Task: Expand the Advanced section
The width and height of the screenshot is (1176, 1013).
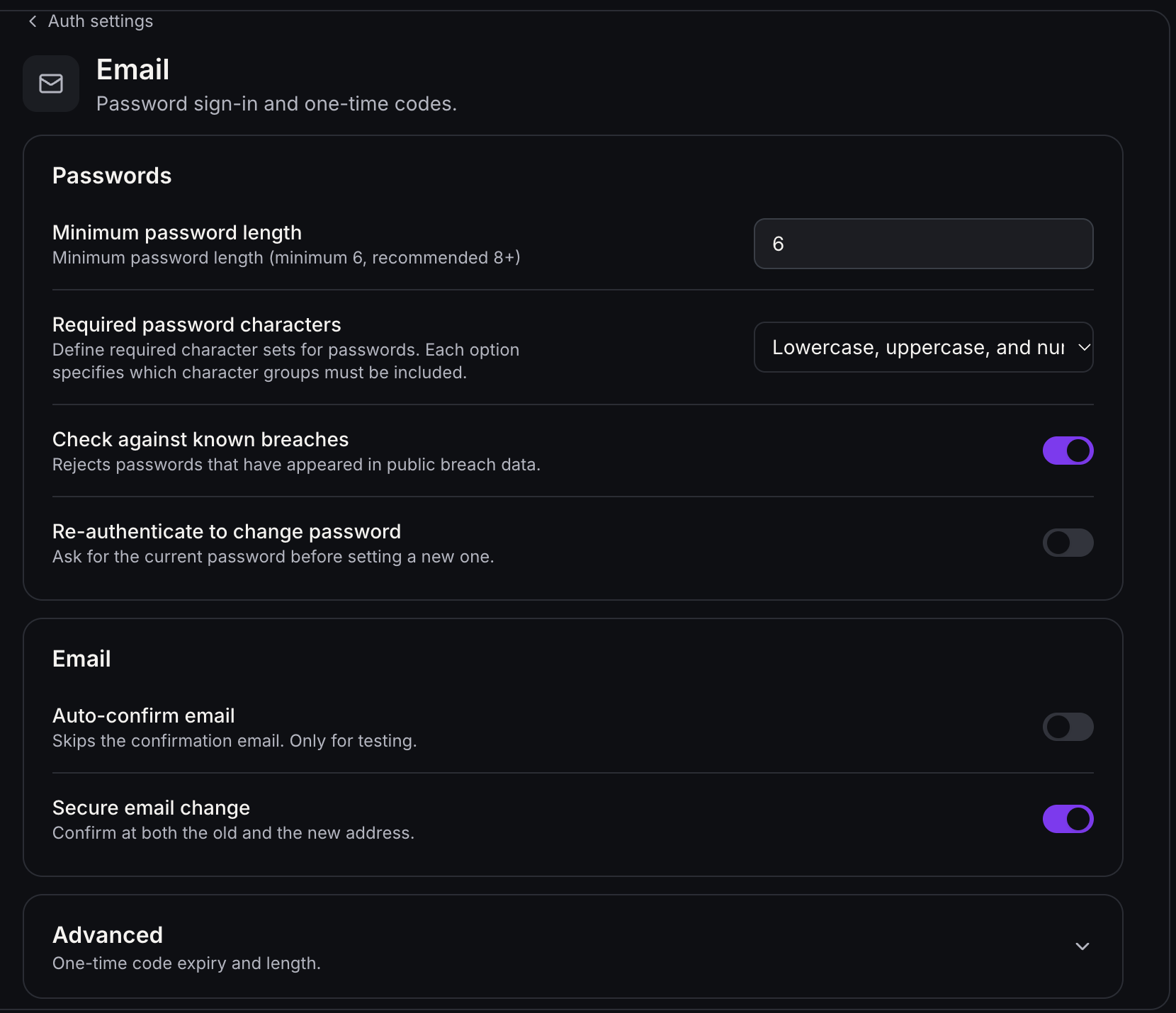Action: 572,946
